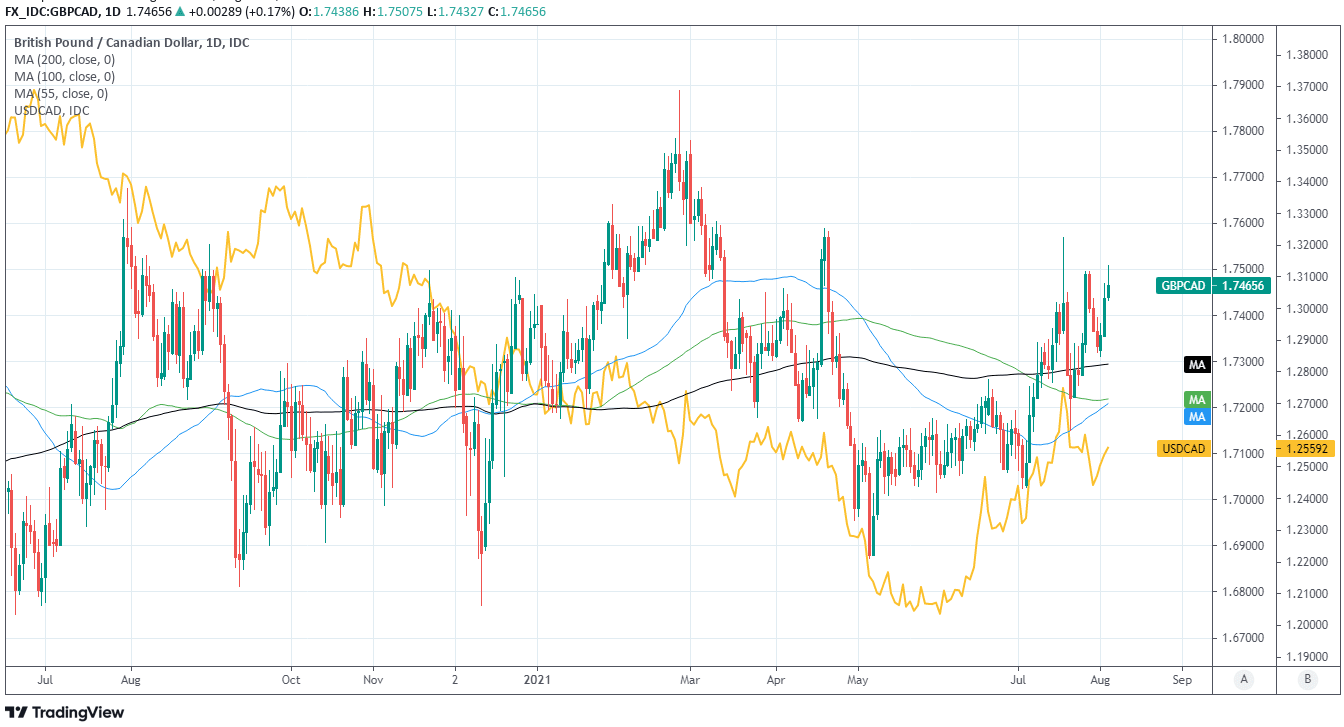Select the MA (200, close, 0) legend
The height and width of the screenshot is (727, 1344).
click(x=64, y=59)
